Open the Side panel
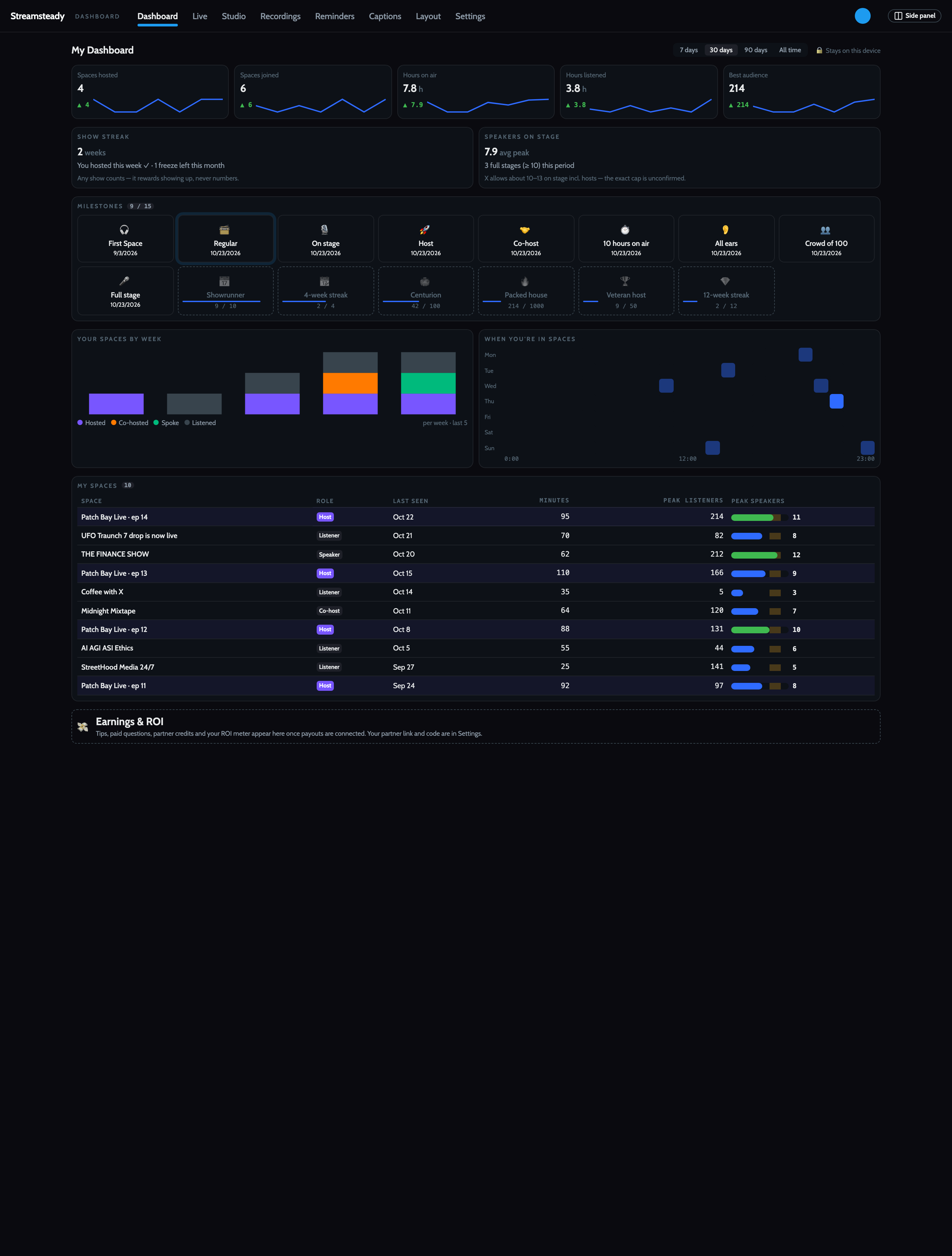The image size is (952, 1256). [914, 16]
